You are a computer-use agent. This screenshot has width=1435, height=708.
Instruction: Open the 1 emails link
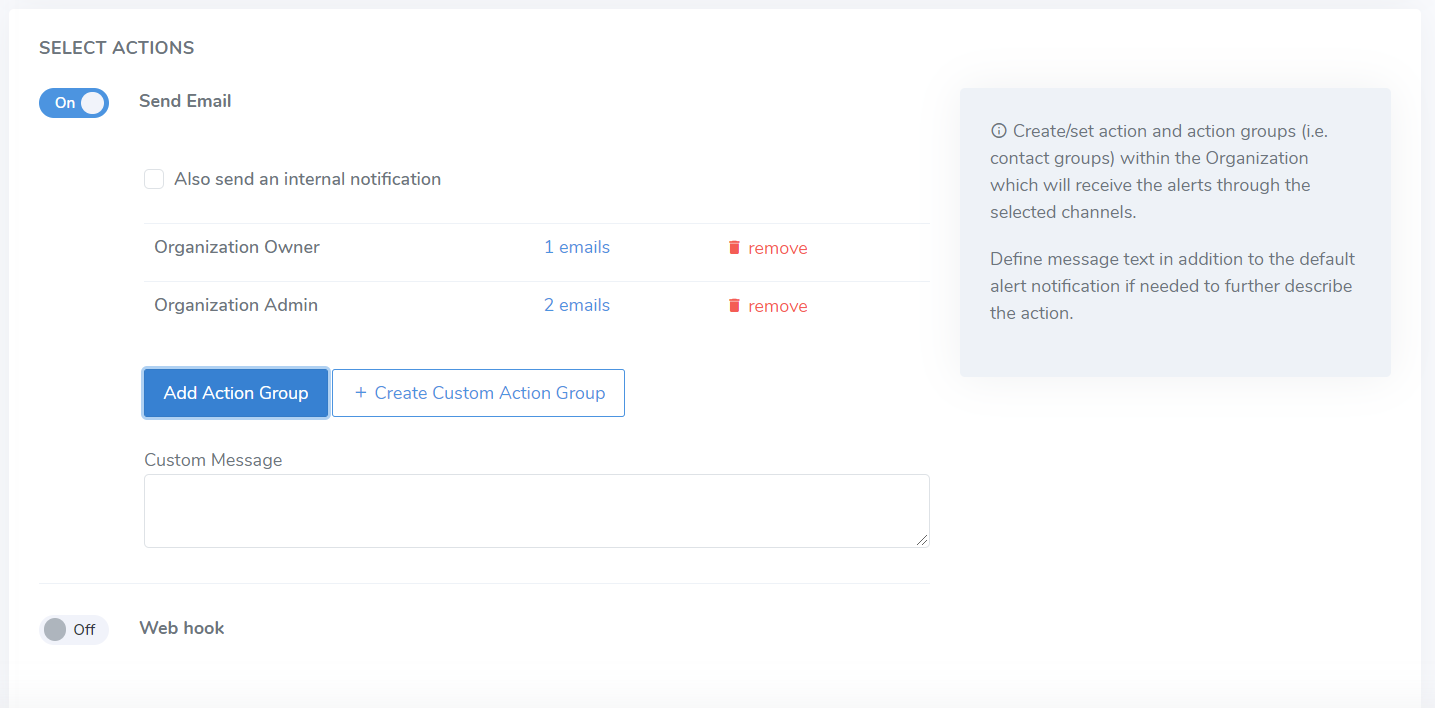[577, 247]
